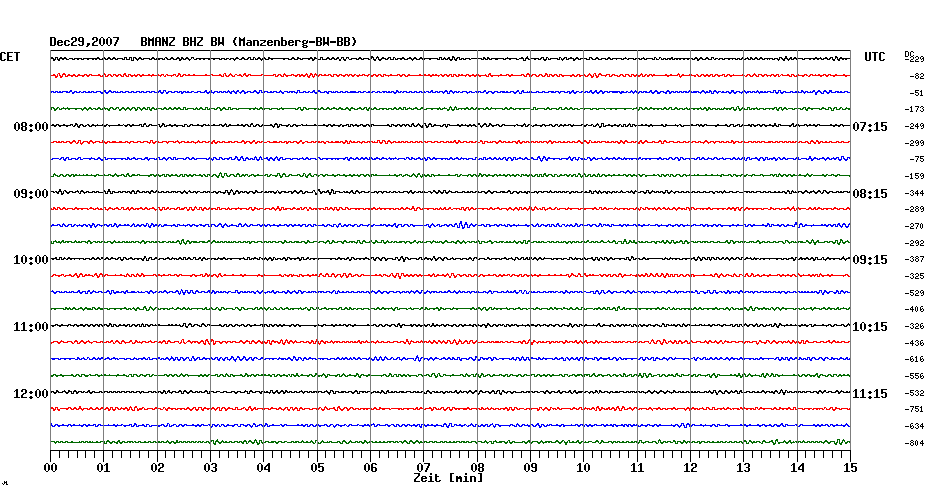Select the 11:00 CET time label
This screenshot has height=494, width=930.
click(31, 327)
